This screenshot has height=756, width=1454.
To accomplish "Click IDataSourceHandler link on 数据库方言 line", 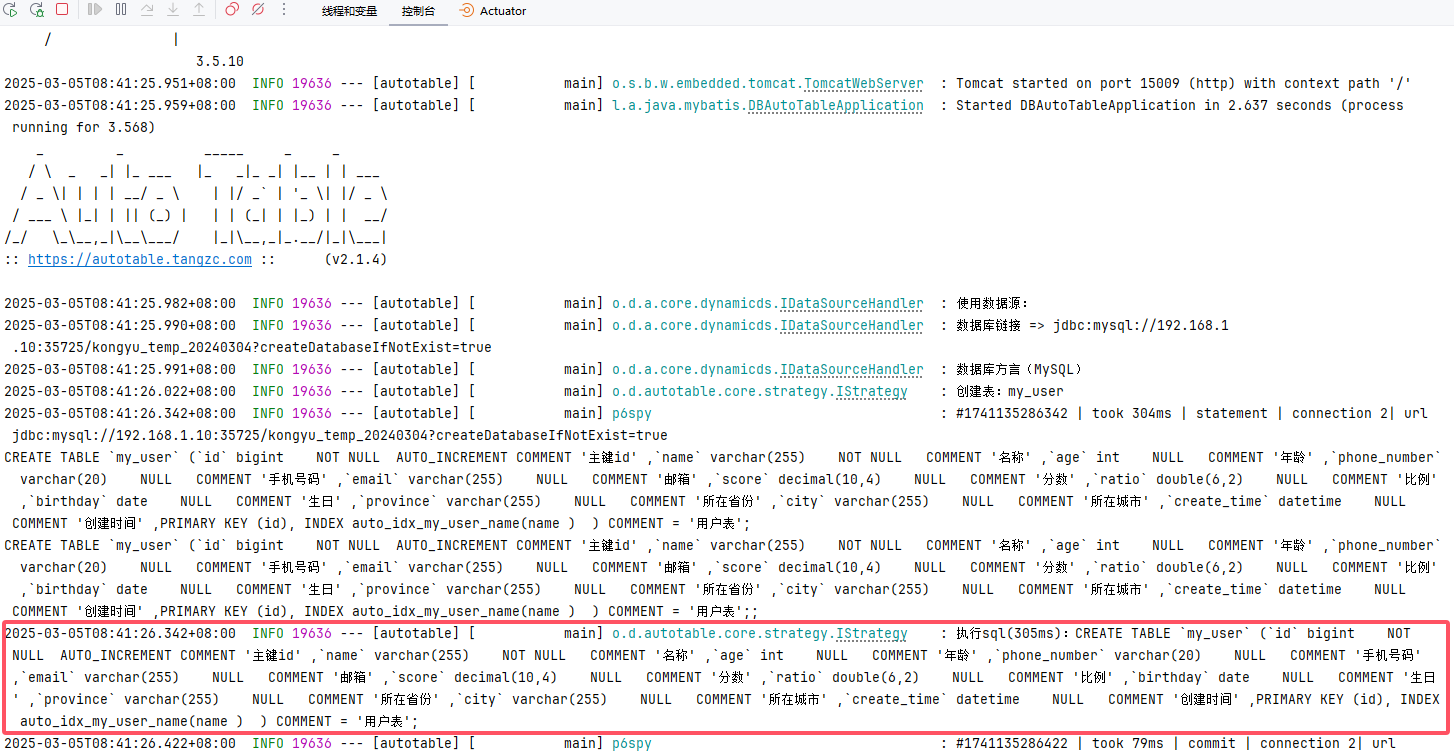I will (851, 369).
